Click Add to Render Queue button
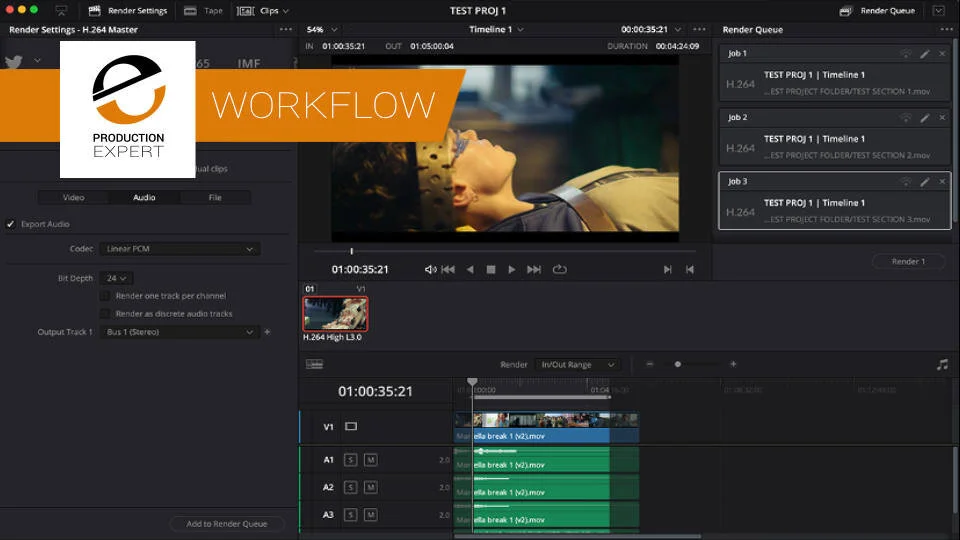Image resolution: width=960 pixels, height=540 pixels. pos(227,524)
